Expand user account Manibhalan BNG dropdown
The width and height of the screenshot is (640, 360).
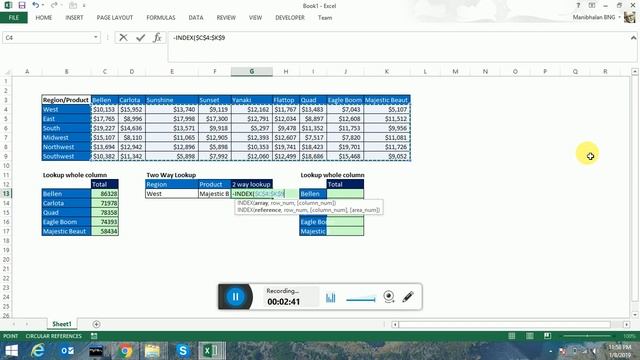620,18
